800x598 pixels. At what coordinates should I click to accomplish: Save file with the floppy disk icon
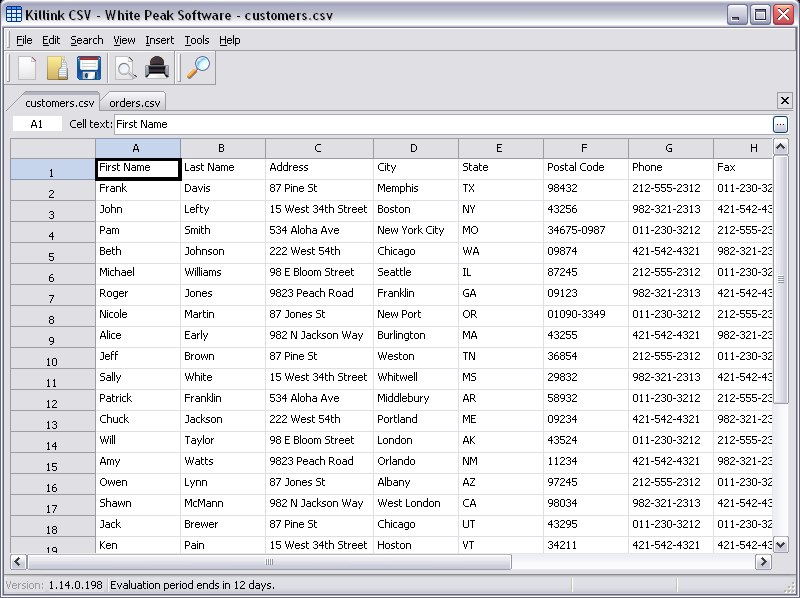pyautogui.click(x=89, y=68)
